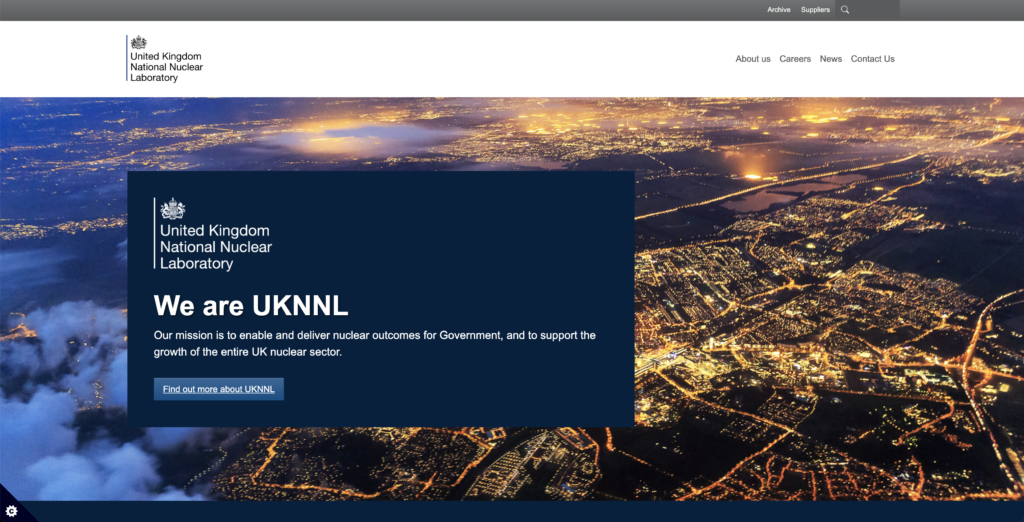1024x522 pixels.
Task: Click the We are UKNNL heading
Action: [251, 305]
